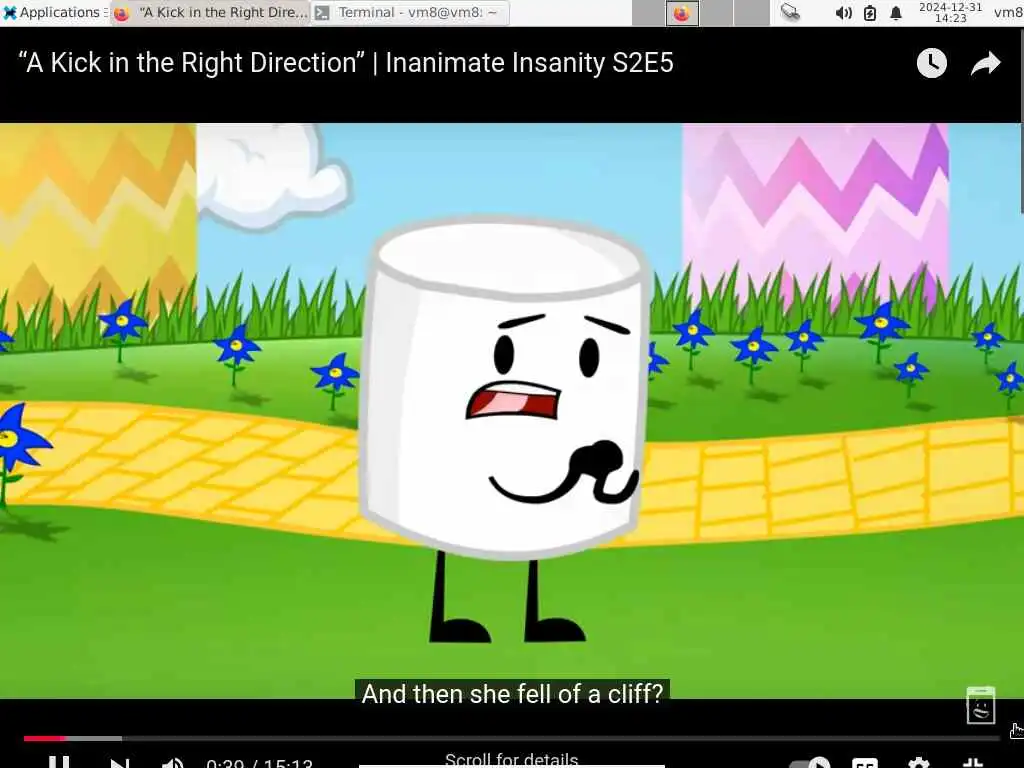1024x768 pixels.
Task: Open the system volume tray icon
Action: (843, 12)
